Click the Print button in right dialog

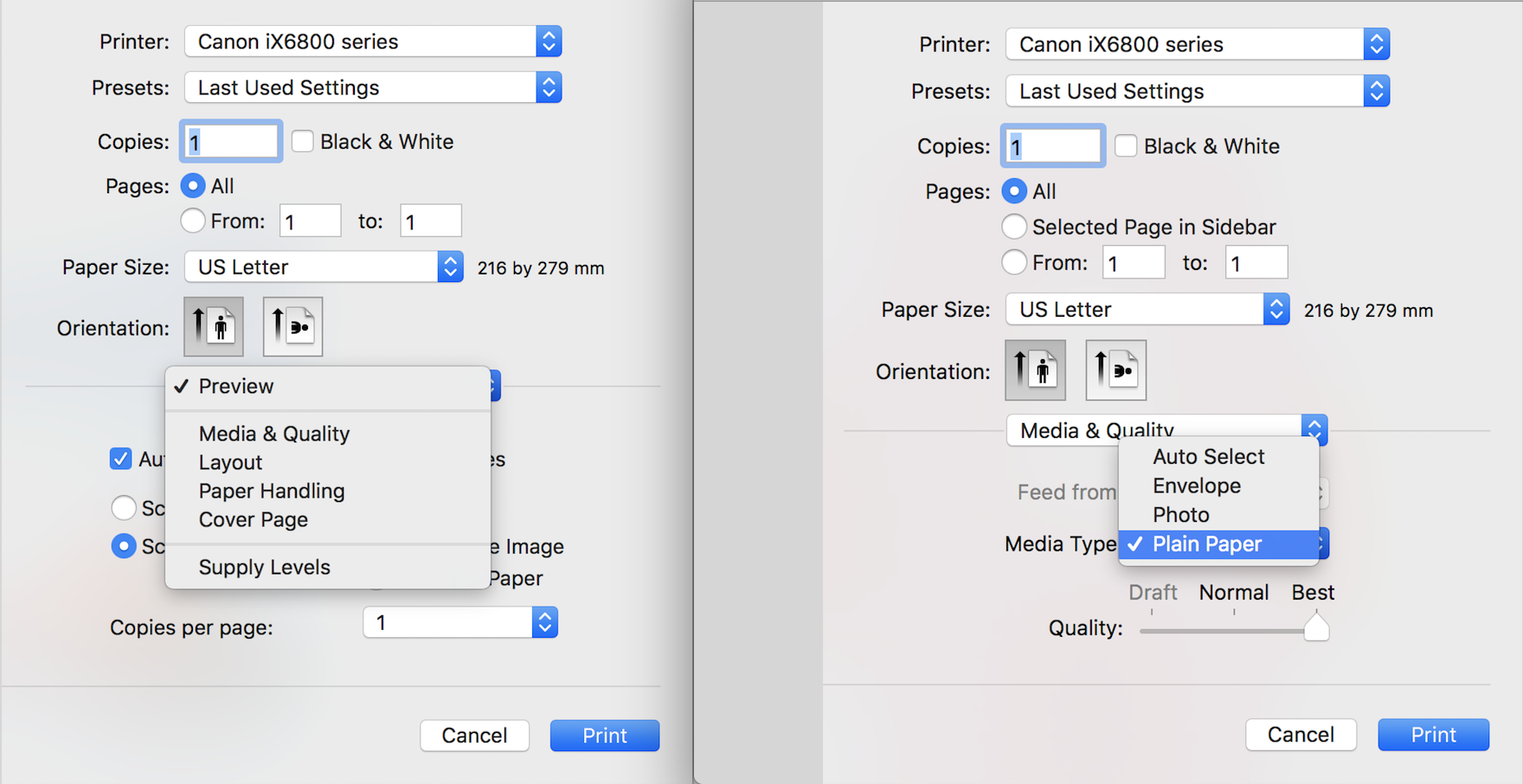point(1432,734)
